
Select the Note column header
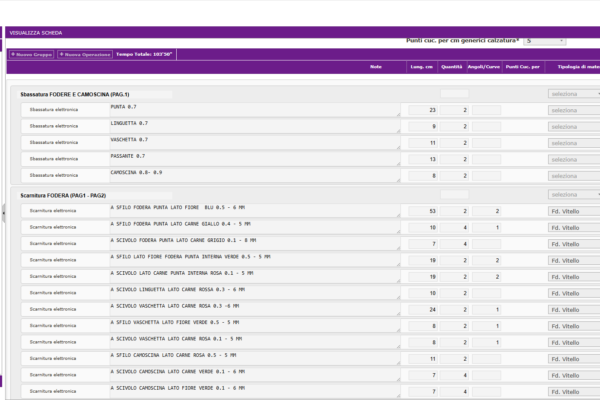point(375,67)
